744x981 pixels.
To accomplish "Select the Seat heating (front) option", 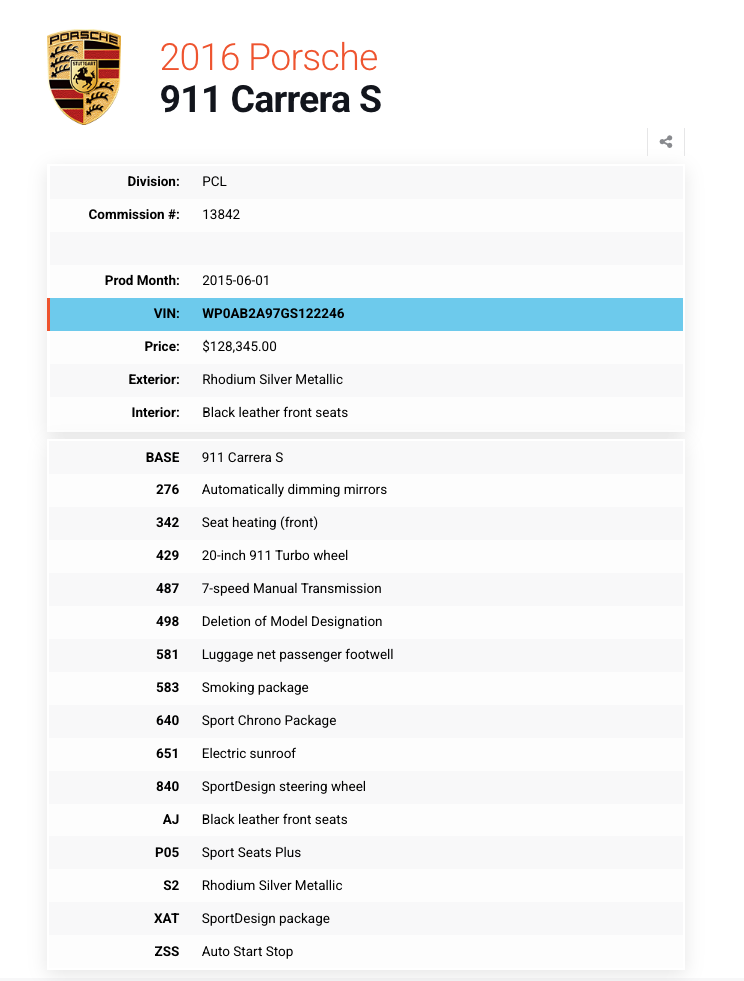I will click(x=260, y=523).
